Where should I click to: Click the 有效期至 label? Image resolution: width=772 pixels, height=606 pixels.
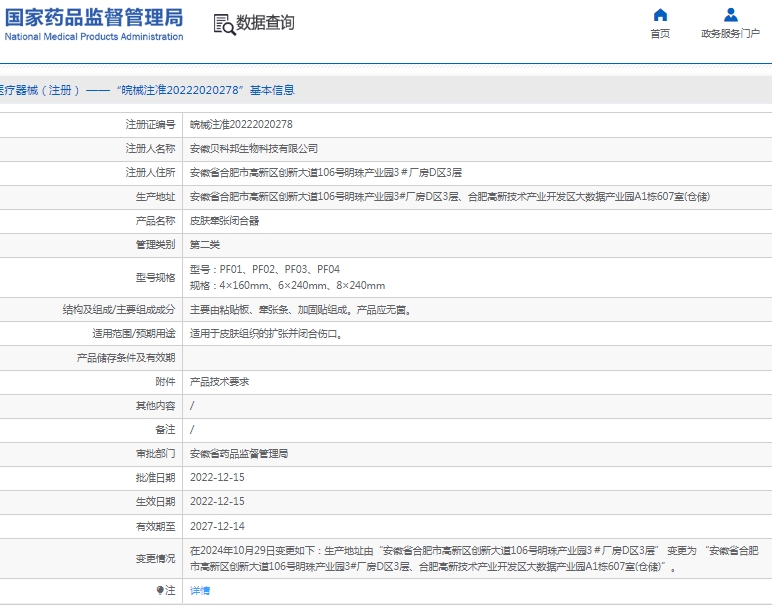(156, 526)
